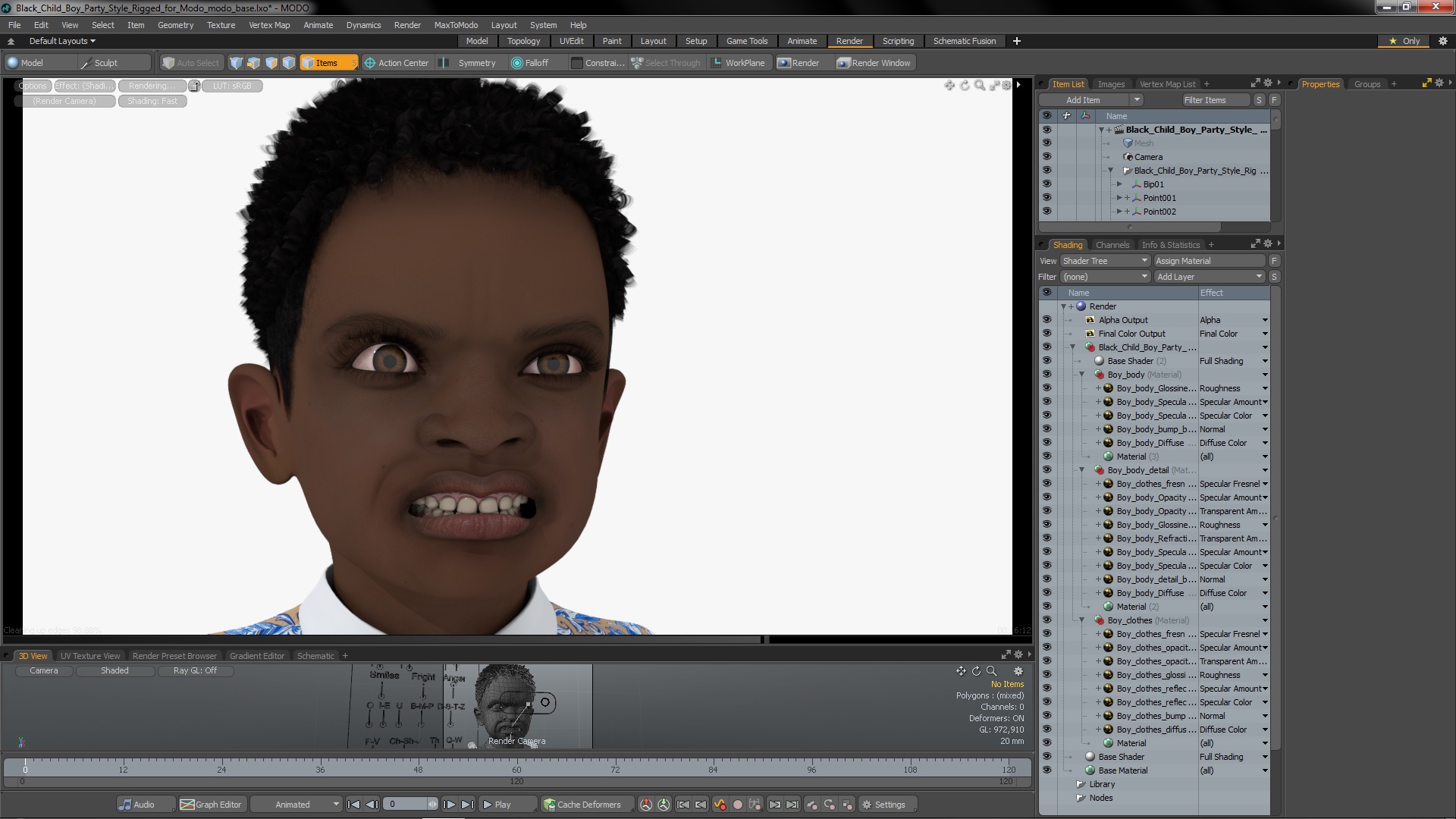Step to the next frame

click(x=449, y=805)
